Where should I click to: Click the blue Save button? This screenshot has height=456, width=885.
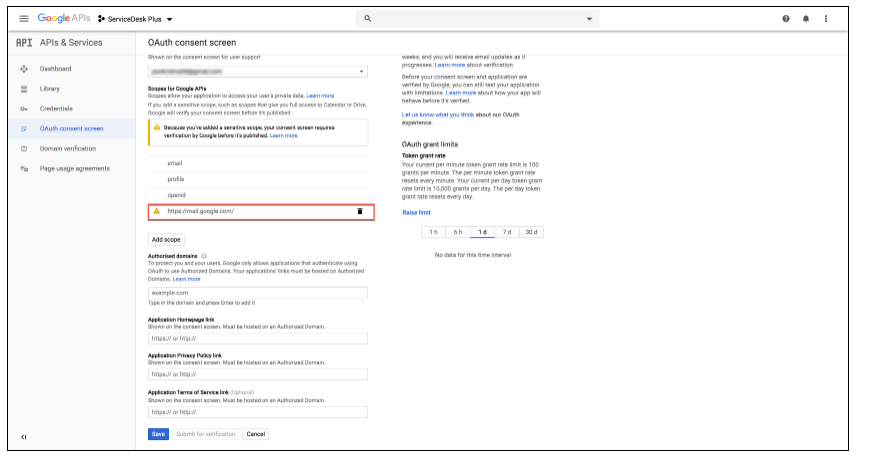click(158, 434)
